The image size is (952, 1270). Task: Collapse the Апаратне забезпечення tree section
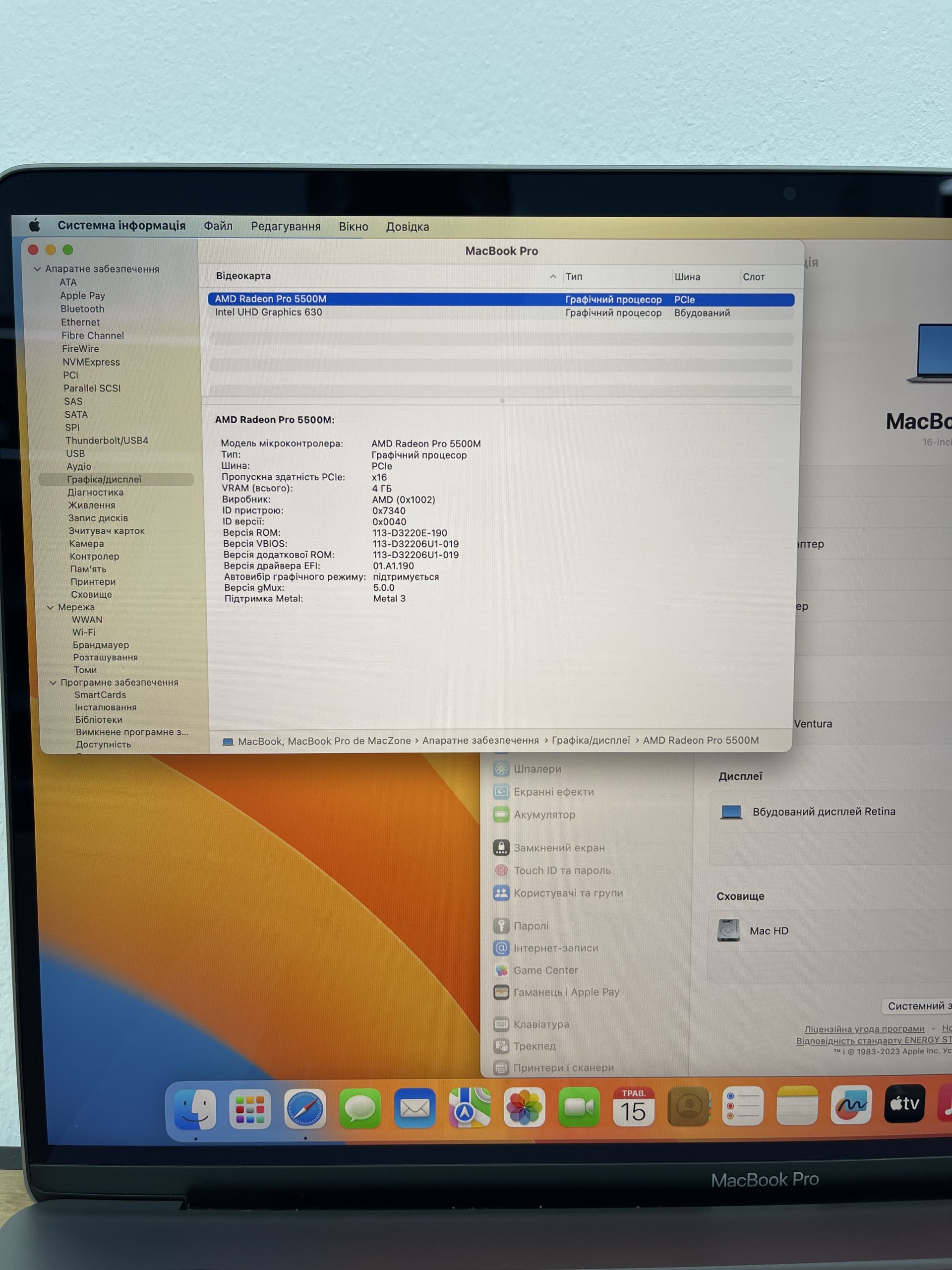click(x=37, y=269)
